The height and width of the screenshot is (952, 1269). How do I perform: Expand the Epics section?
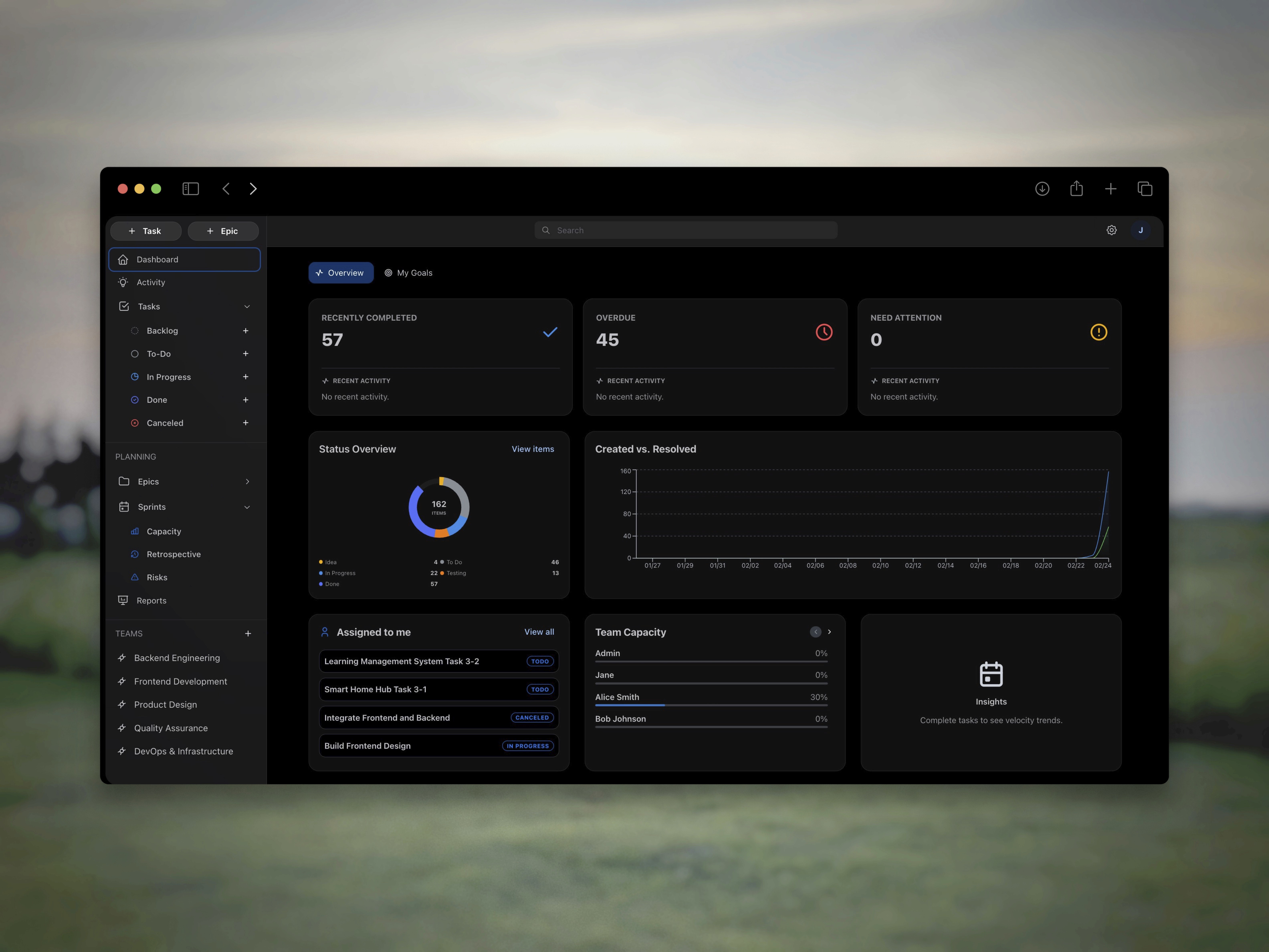click(247, 481)
